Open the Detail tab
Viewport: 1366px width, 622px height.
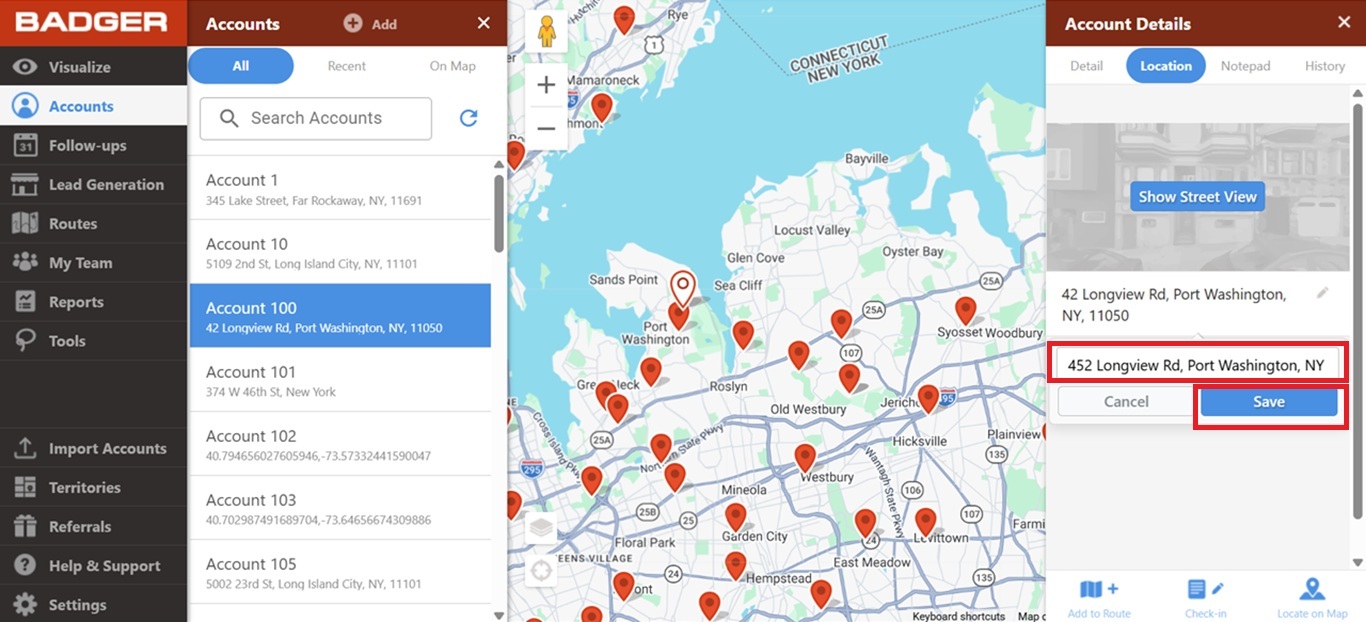(1086, 66)
